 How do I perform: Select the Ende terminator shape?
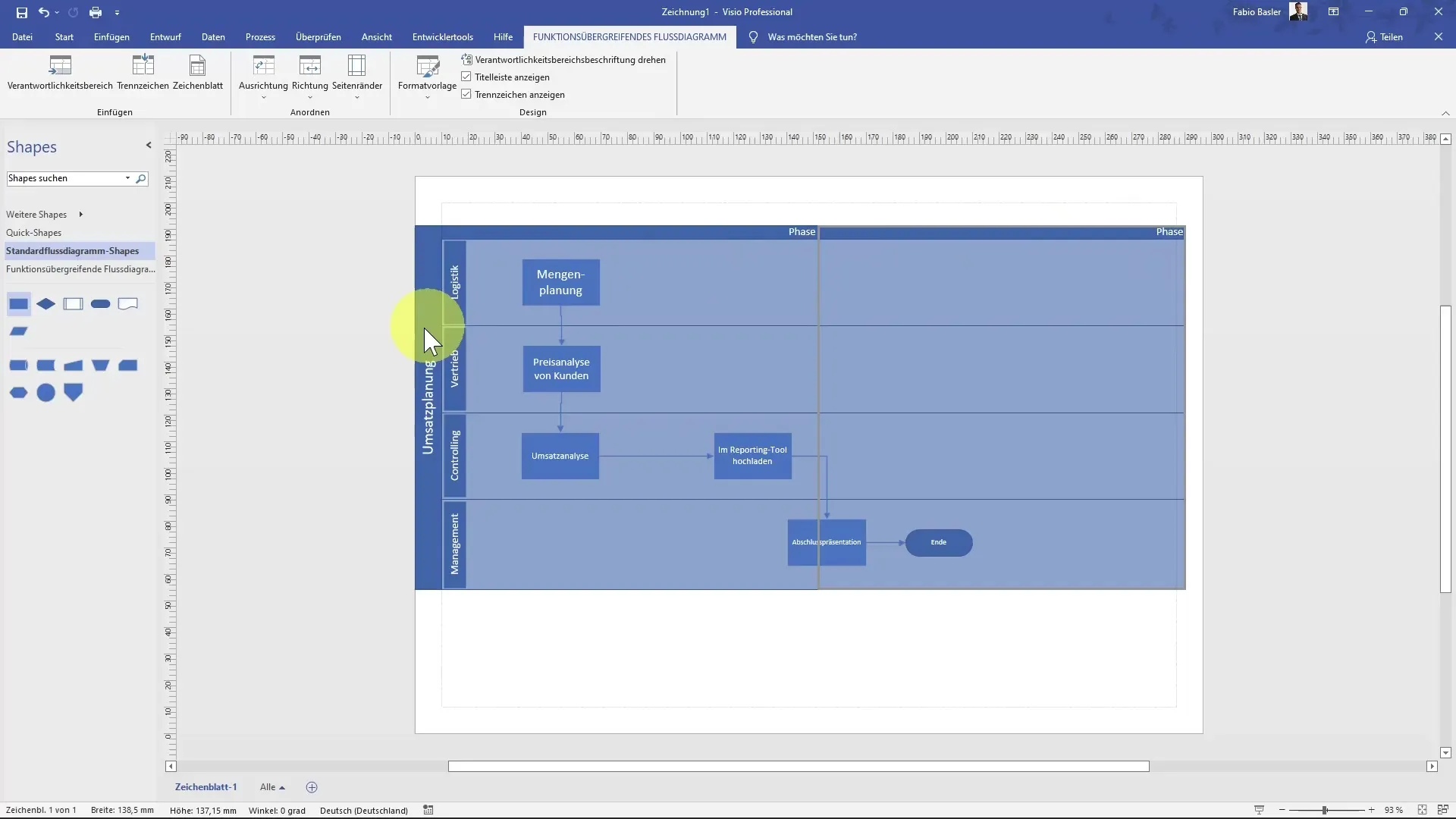(x=939, y=543)
